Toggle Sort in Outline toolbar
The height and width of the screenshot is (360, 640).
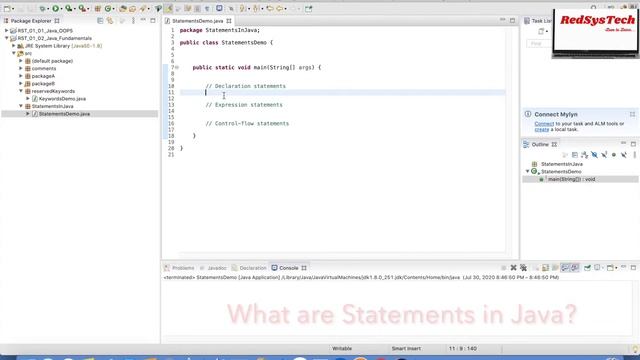click(x=584, y=155)
